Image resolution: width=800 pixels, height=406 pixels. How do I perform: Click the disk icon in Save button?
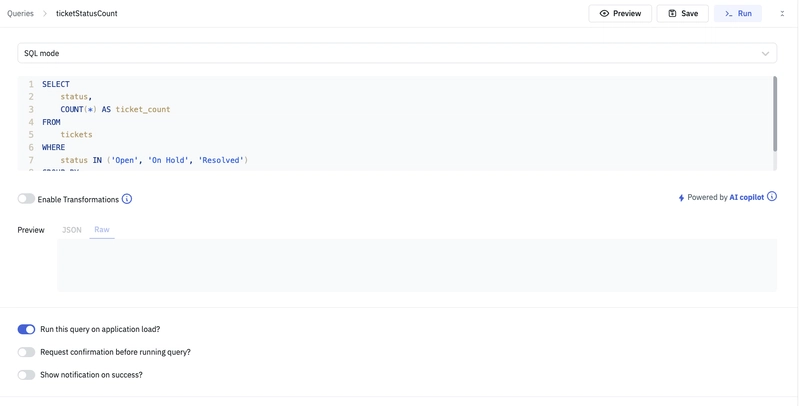672,14
